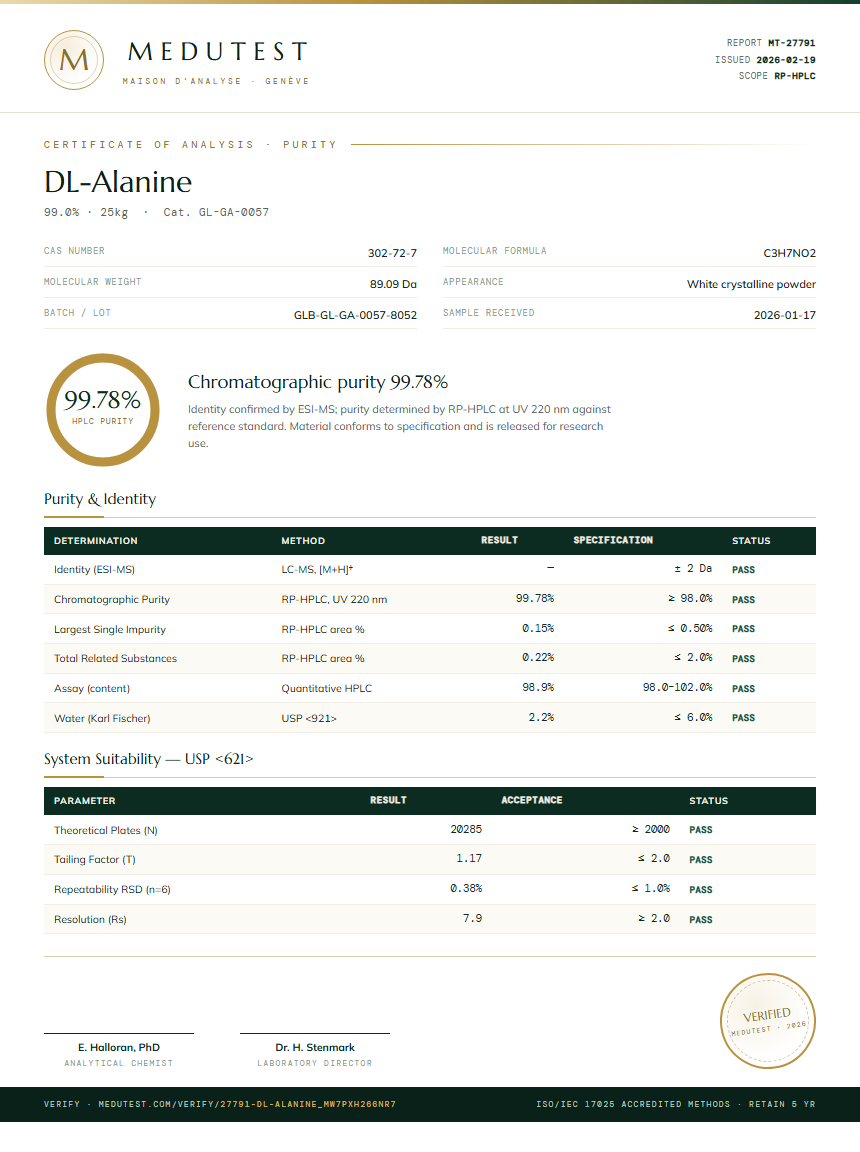Select the 0.15% impurity result
This screenshot has height=1152, width=860.
click(x=538, y=628)
